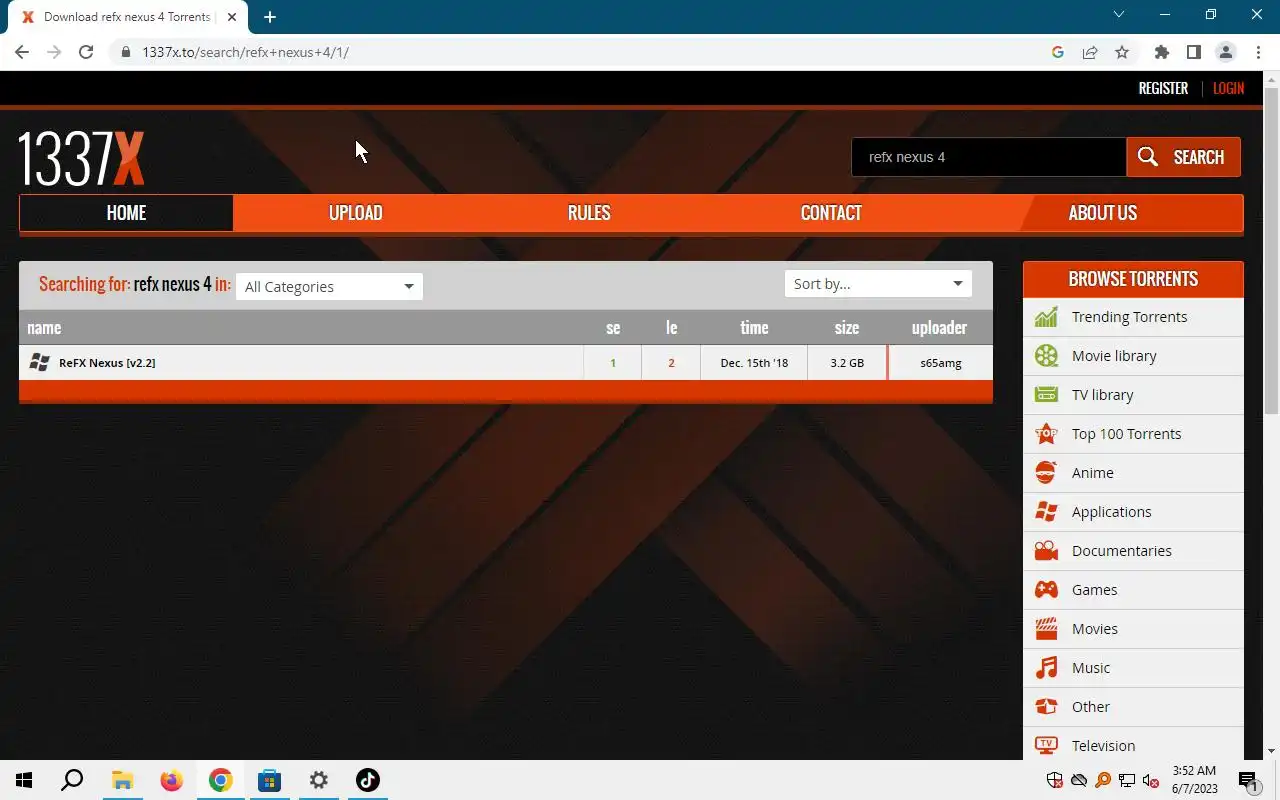
Task: Open Windows notification center icon
Action: click(1248, 780)
